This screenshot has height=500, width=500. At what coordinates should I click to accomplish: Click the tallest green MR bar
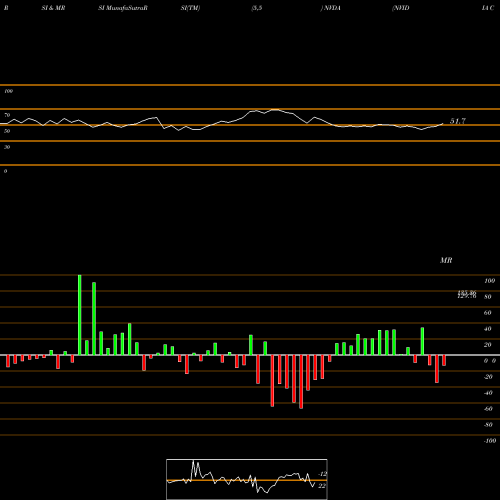[80, 315]
